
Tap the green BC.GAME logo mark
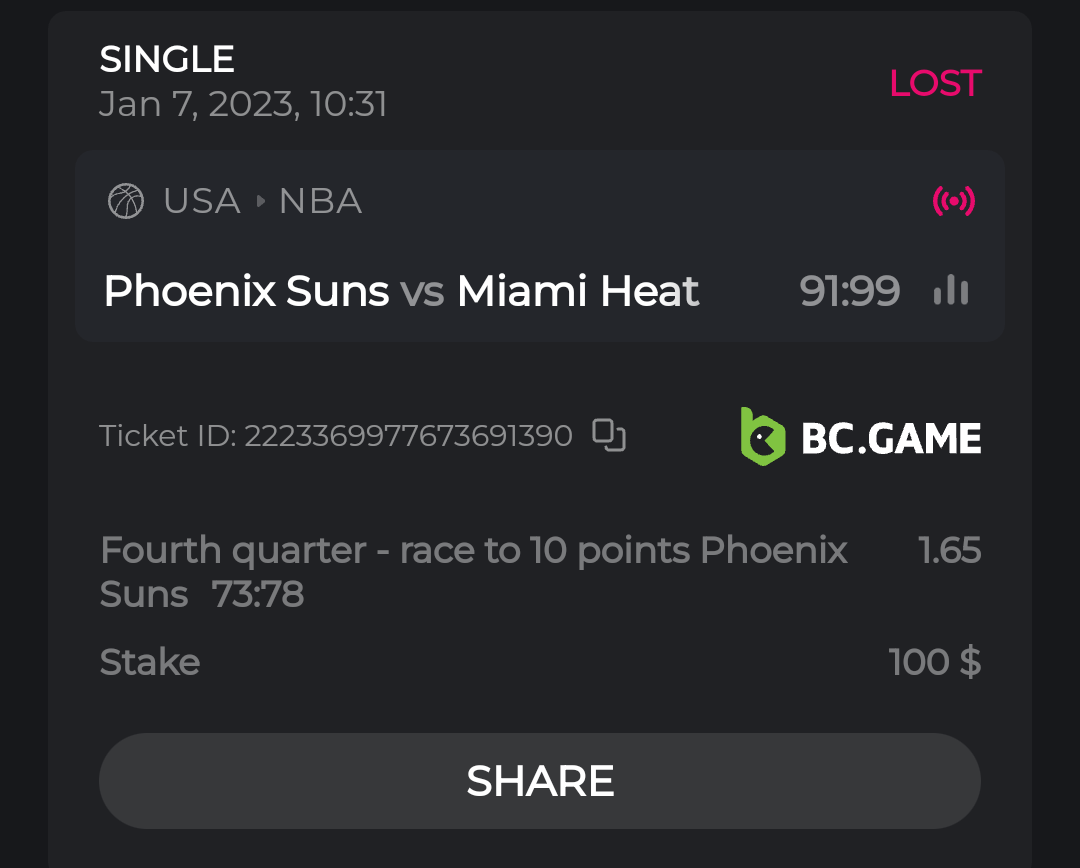[762, 436]
